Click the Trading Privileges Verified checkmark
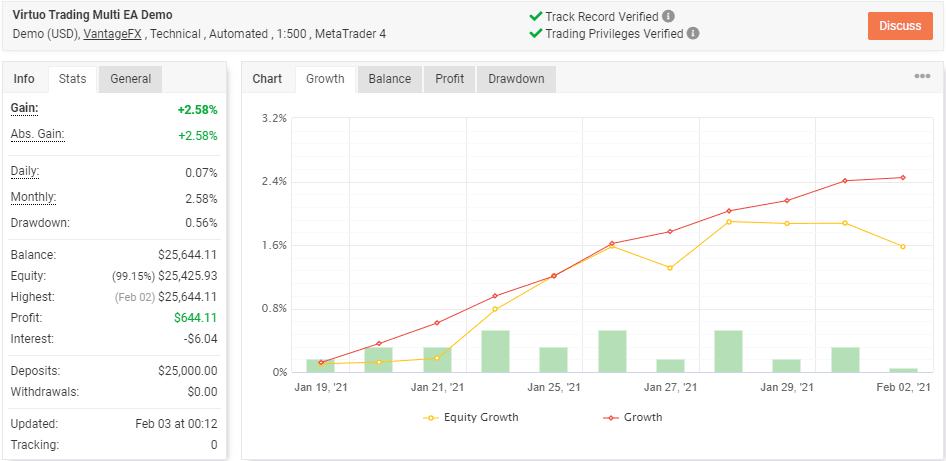 click(535, 33)
